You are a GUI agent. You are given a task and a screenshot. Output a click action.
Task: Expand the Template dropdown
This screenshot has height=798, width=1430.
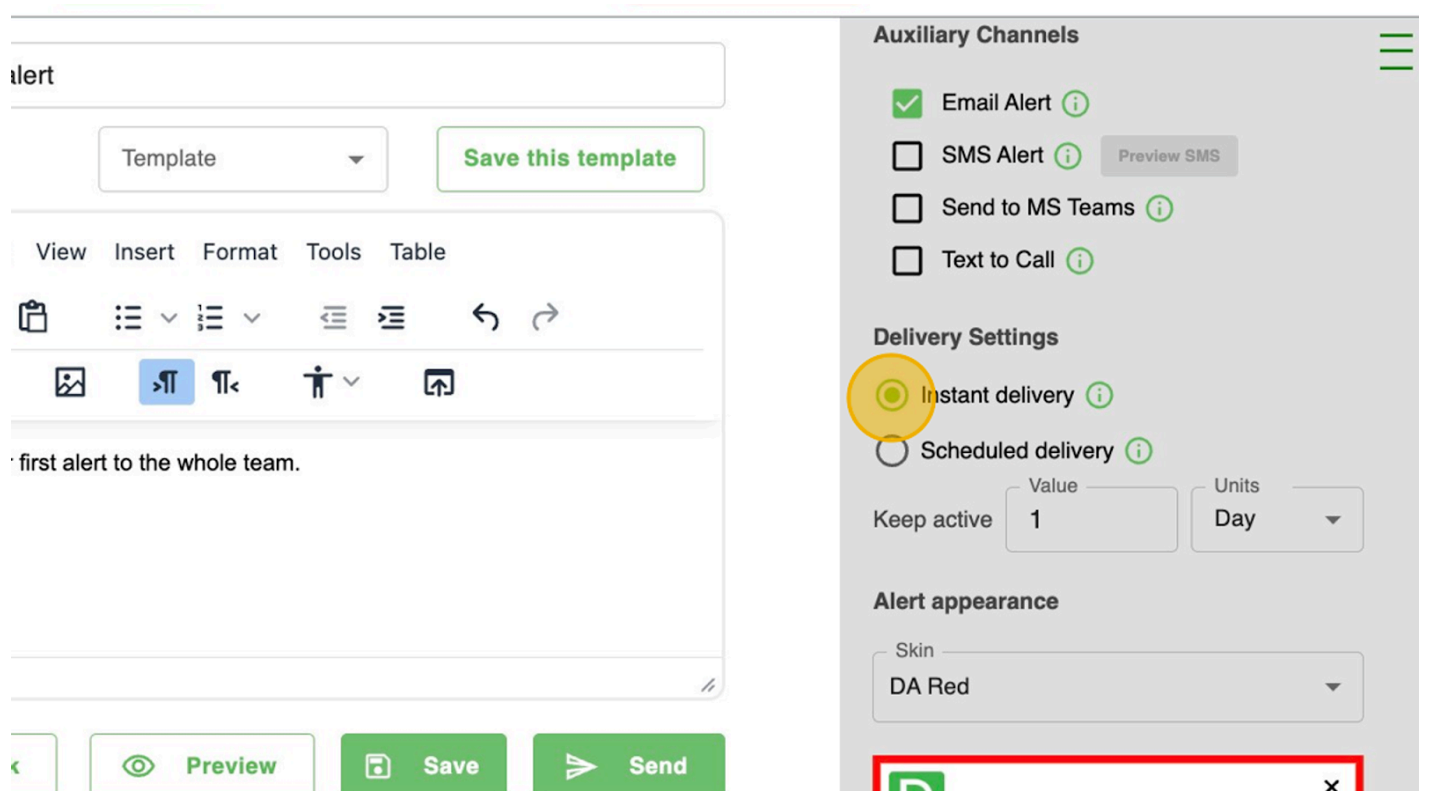click(242, 159)
